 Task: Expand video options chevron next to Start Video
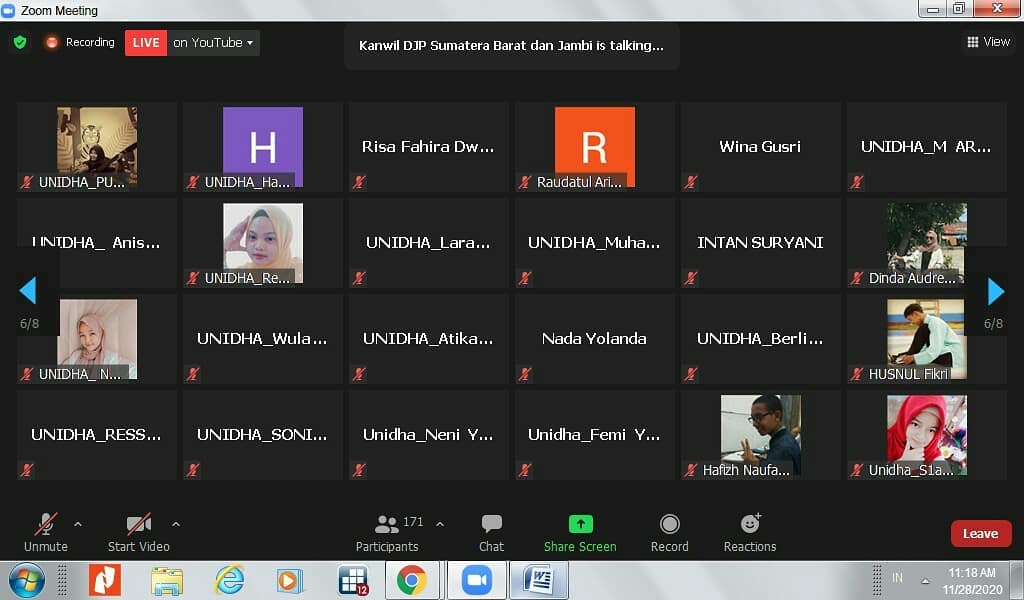(x=176, y=524)
